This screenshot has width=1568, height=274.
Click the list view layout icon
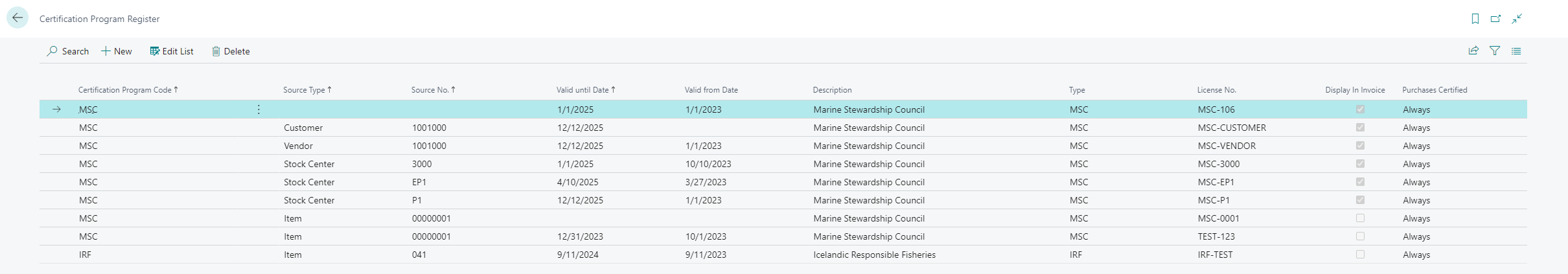click(x=1516, y=51)
